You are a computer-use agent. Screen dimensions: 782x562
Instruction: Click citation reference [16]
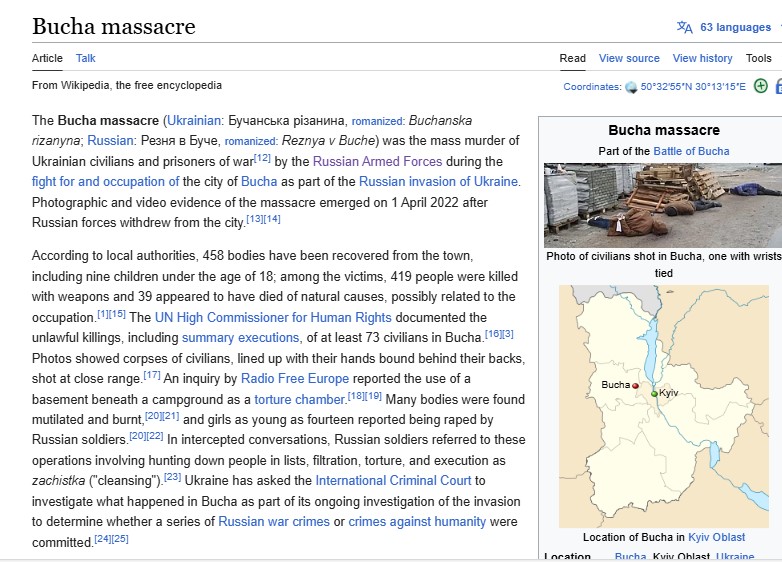pyautogui.click(x=493, y=334)
